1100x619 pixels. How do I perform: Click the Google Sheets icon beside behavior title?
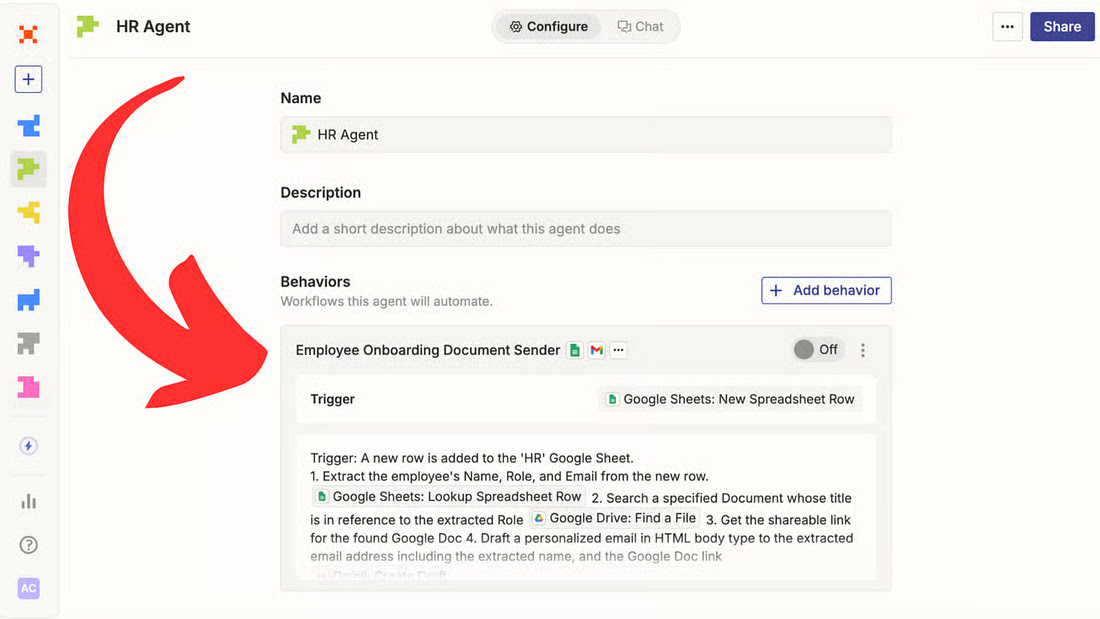click(575, 350)
